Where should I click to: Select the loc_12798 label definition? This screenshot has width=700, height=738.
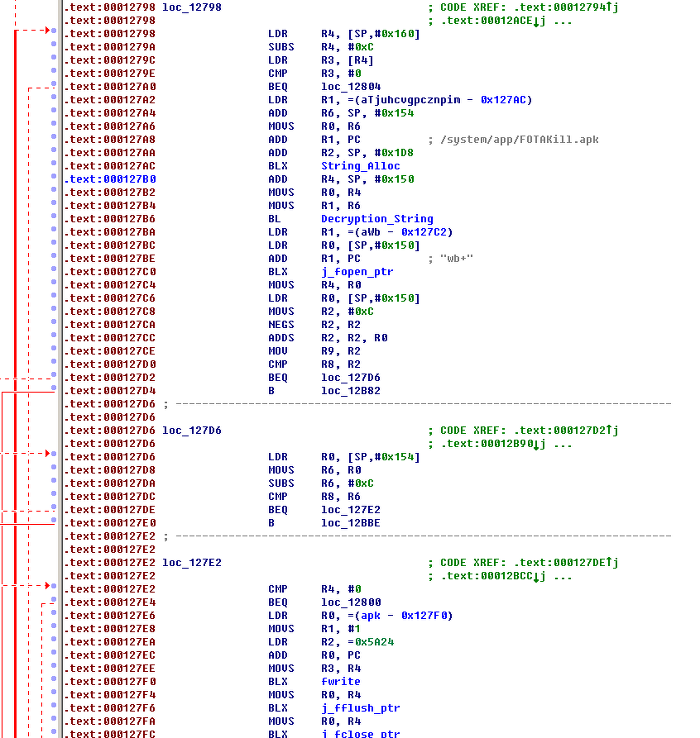click(192, 8)
